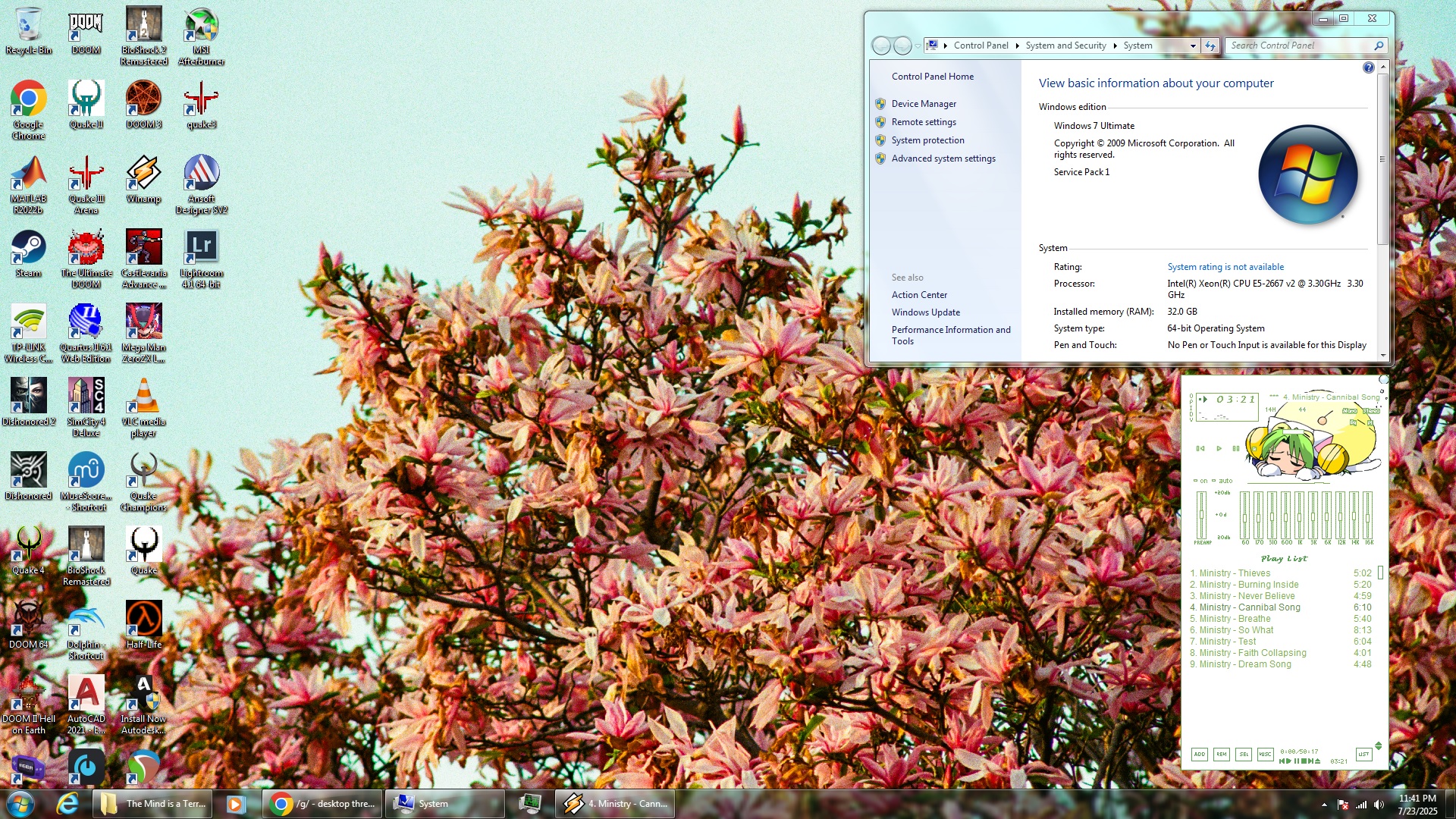This screenshot has height=819, width=1456.
Task: Select the BioShock 2 Remastered shortcut
Action: tap(143, 36)
